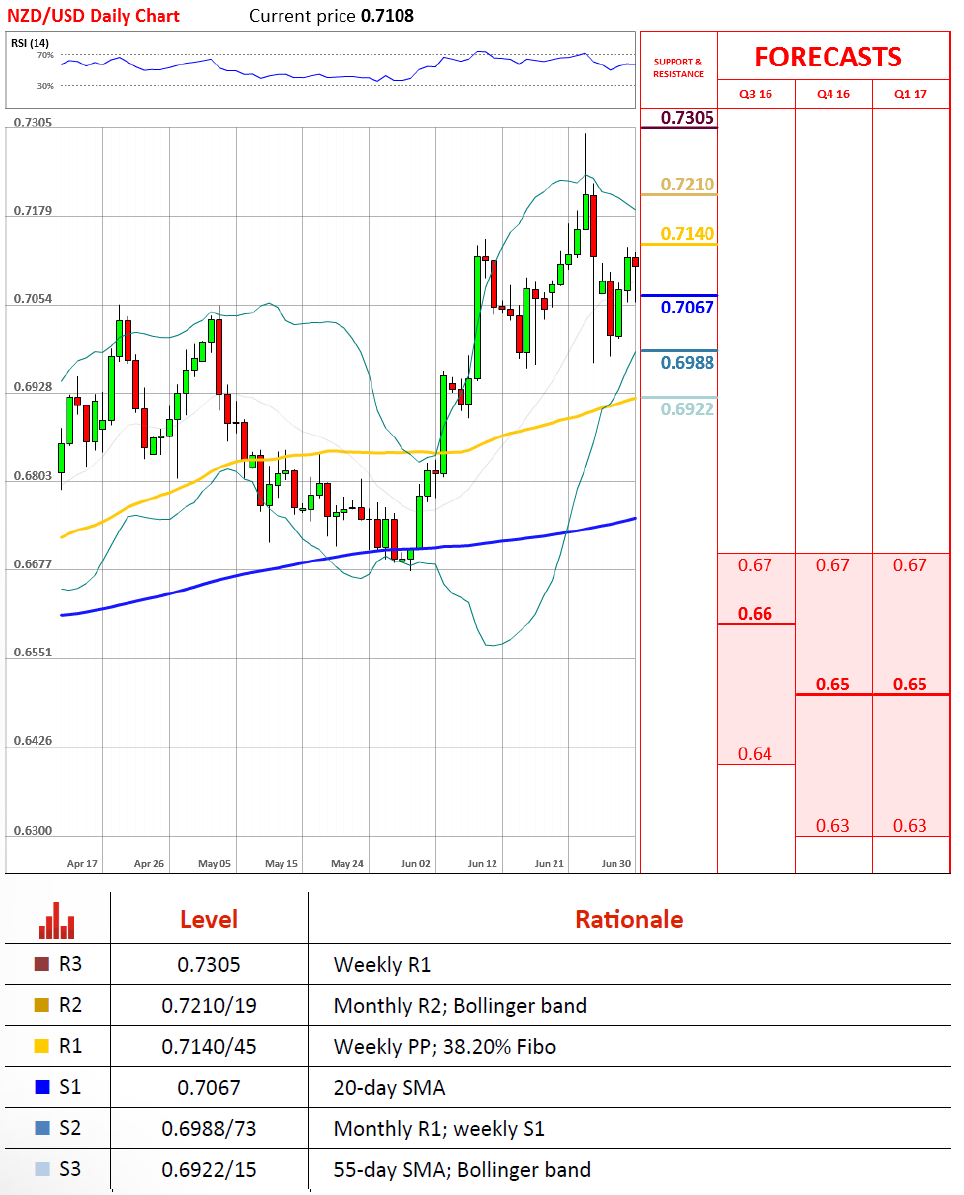The height and width of the screenshot is (1195, 964).
Task: Click the 0.6551 price axis label
Action: click(x=33, y=652)
